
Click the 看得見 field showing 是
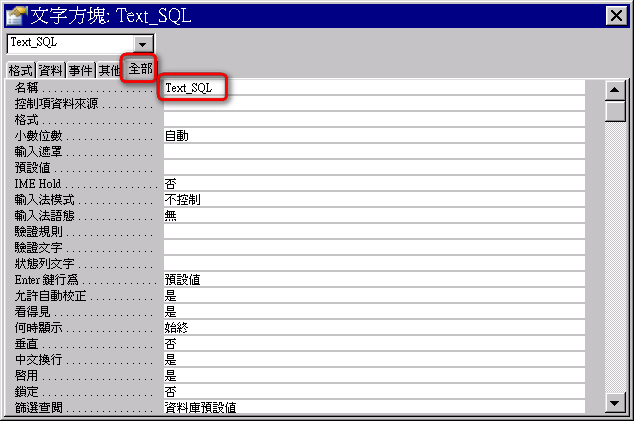pyautogui.click(x=374, y=311)
